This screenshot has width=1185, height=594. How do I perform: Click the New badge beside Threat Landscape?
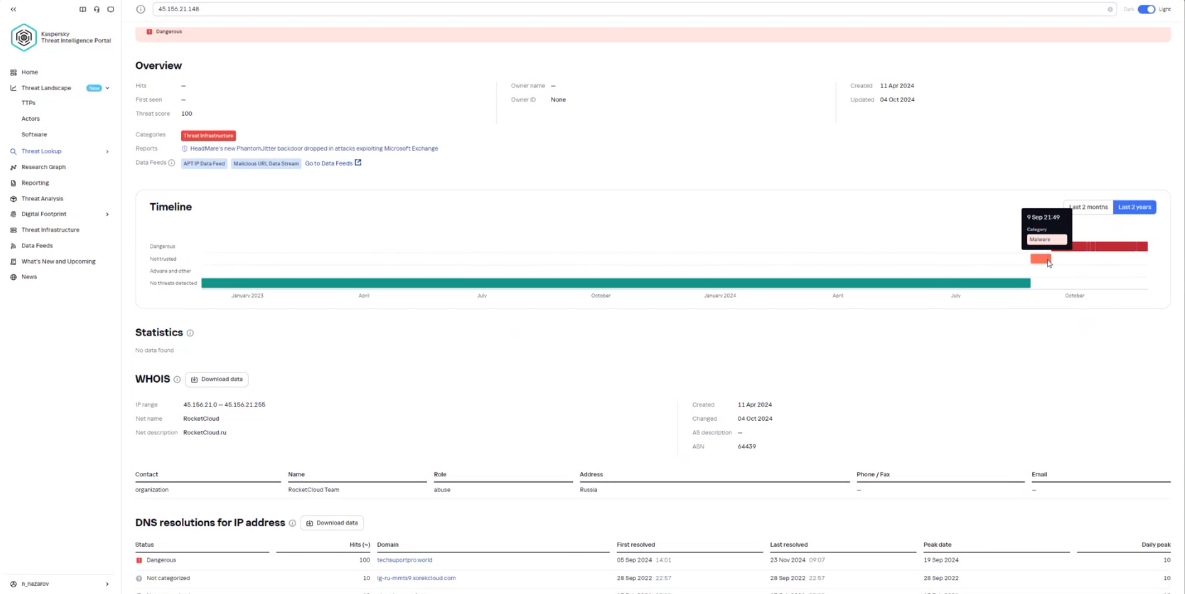94,88
